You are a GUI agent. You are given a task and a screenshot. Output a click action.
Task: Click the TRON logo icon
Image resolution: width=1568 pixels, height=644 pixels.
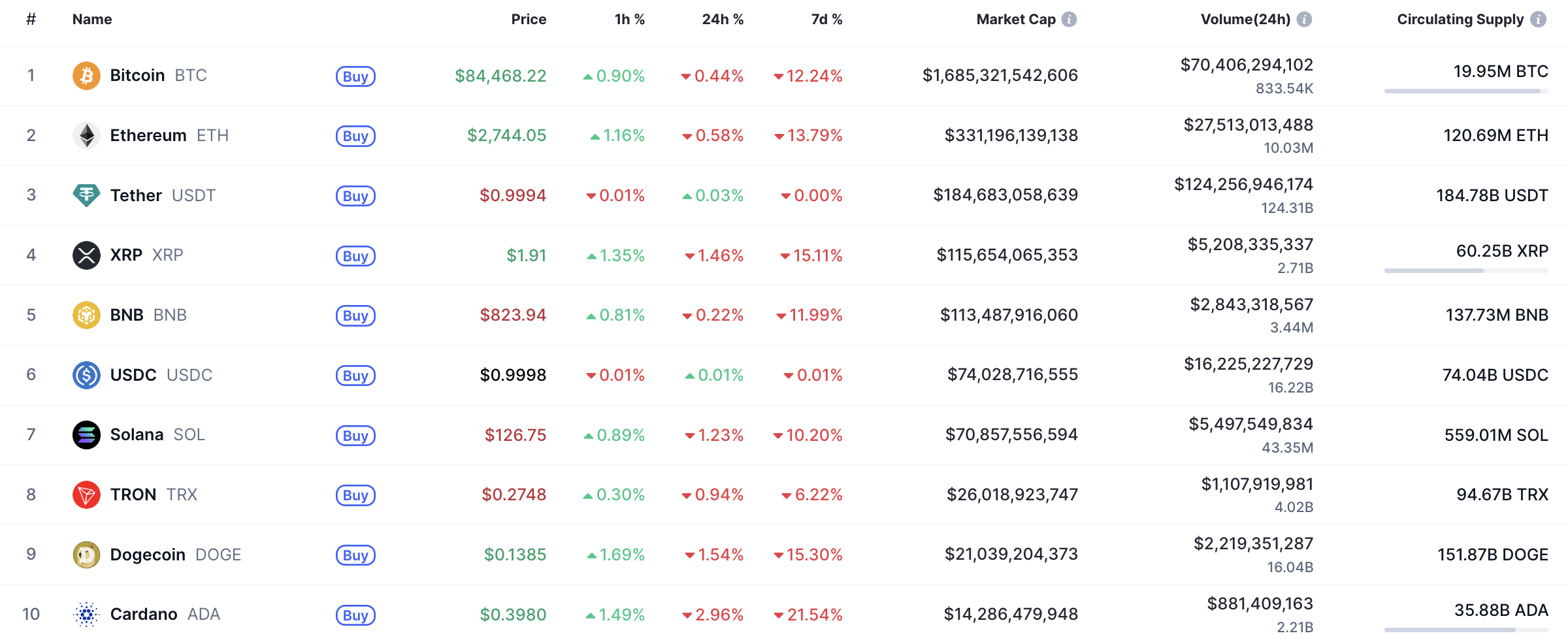coord(86,495)
